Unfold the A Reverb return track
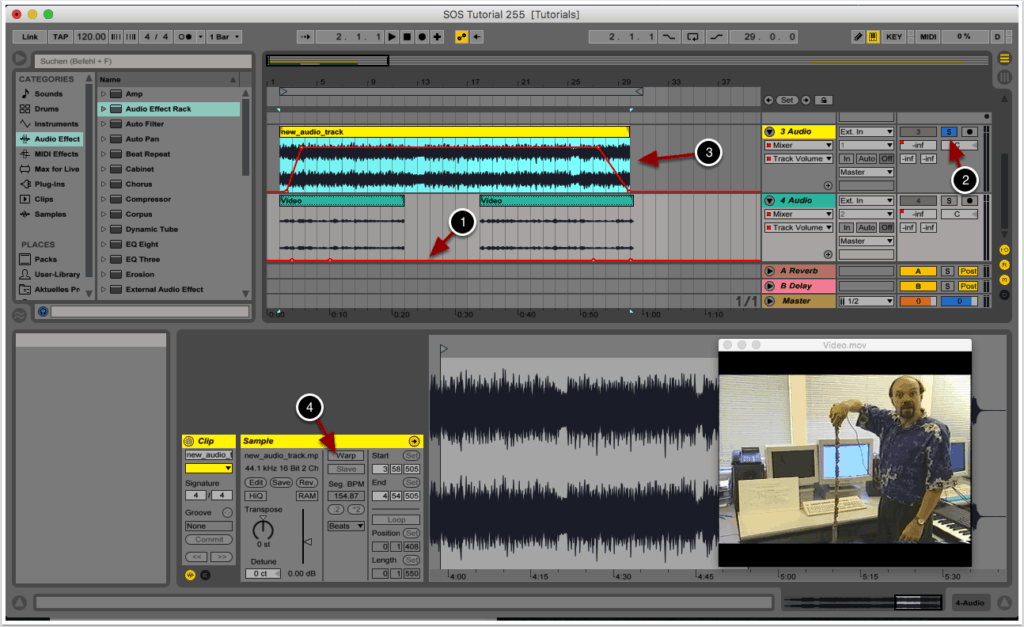The image size is (1024, 627). (x=769, y=271)
